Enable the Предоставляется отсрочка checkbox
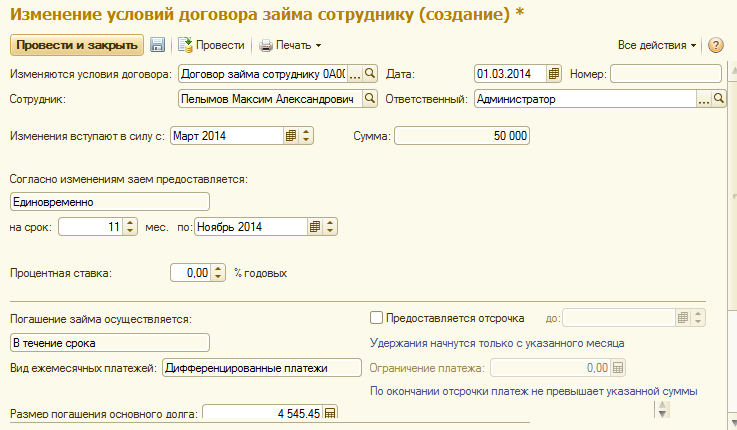This screenshot has width=737, height=430. 377,318
